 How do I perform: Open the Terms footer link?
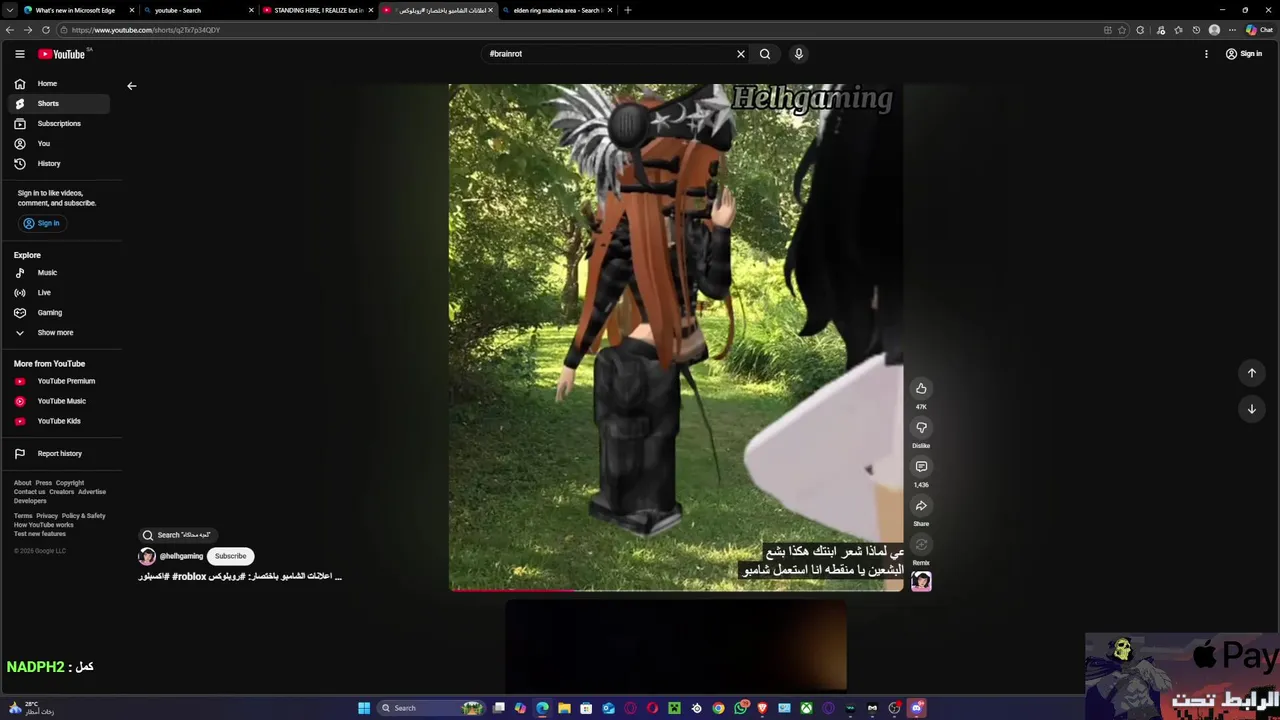pyautogui.click(x=23, y=516)
